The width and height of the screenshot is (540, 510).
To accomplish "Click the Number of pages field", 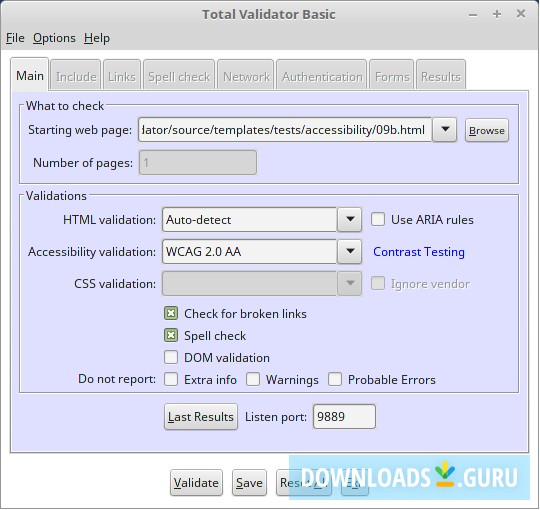I will click(x=198, y=162).
